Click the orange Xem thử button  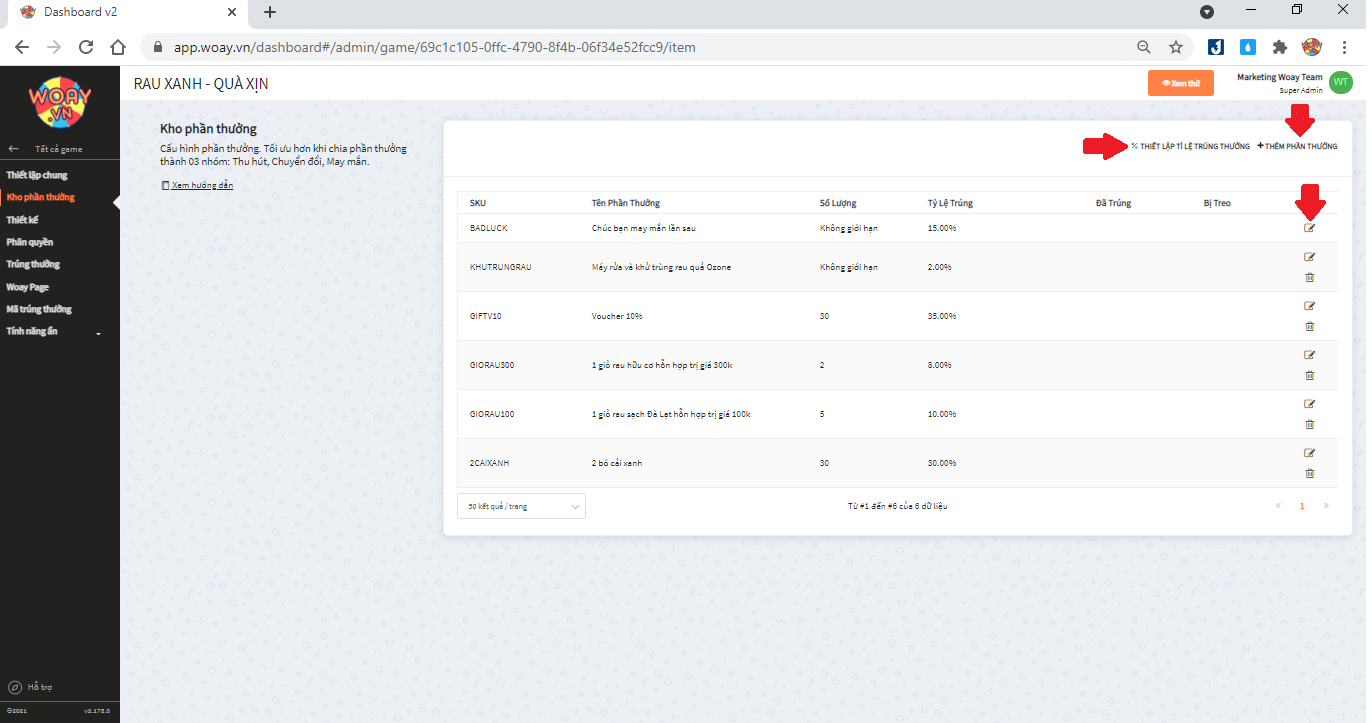pyautogui.click(x=1181, y=83)
